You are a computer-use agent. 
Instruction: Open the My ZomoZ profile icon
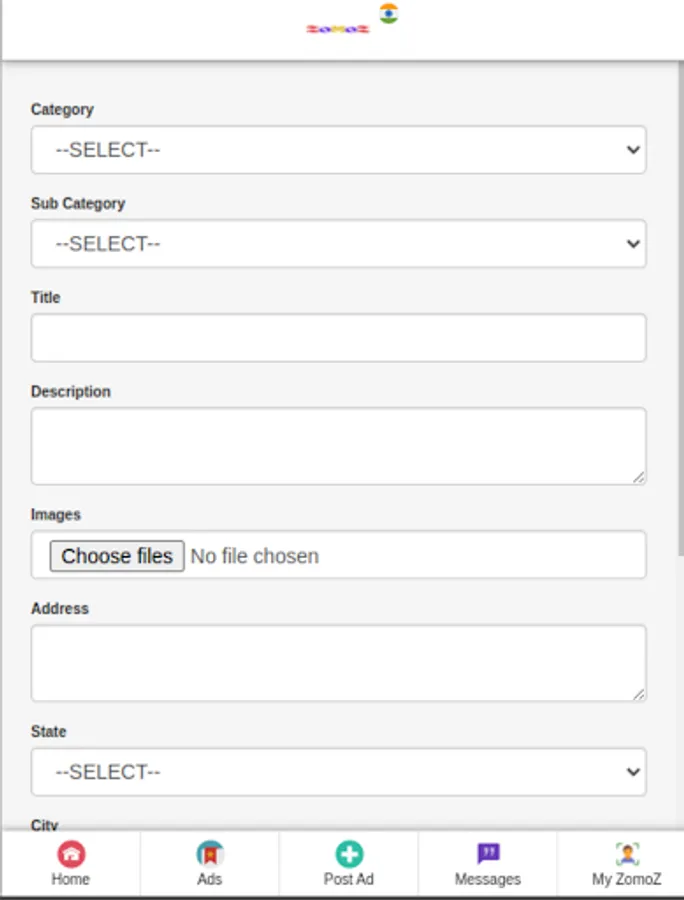(627, 853)
